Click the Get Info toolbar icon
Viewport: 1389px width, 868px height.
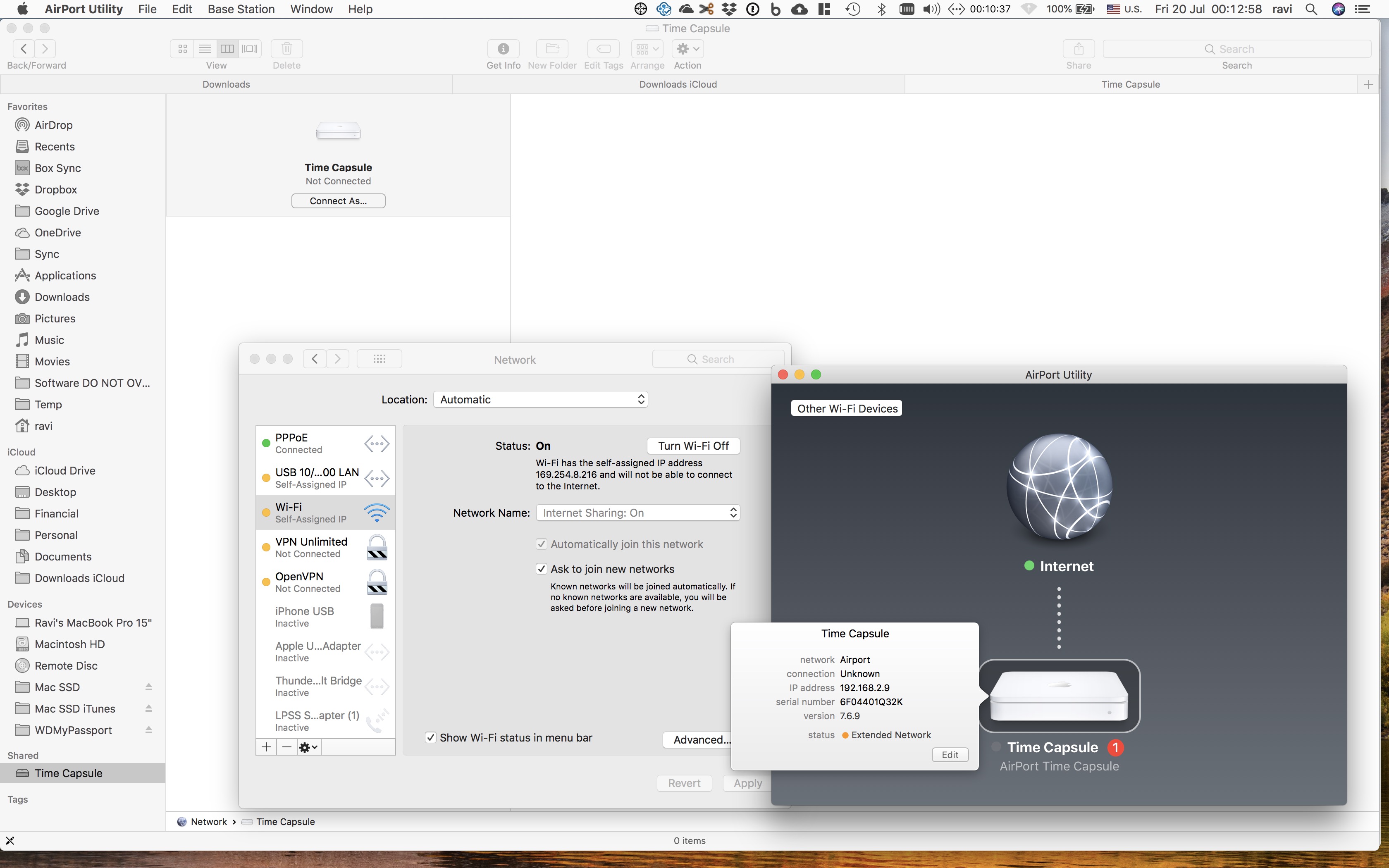[x=504, y=49]
